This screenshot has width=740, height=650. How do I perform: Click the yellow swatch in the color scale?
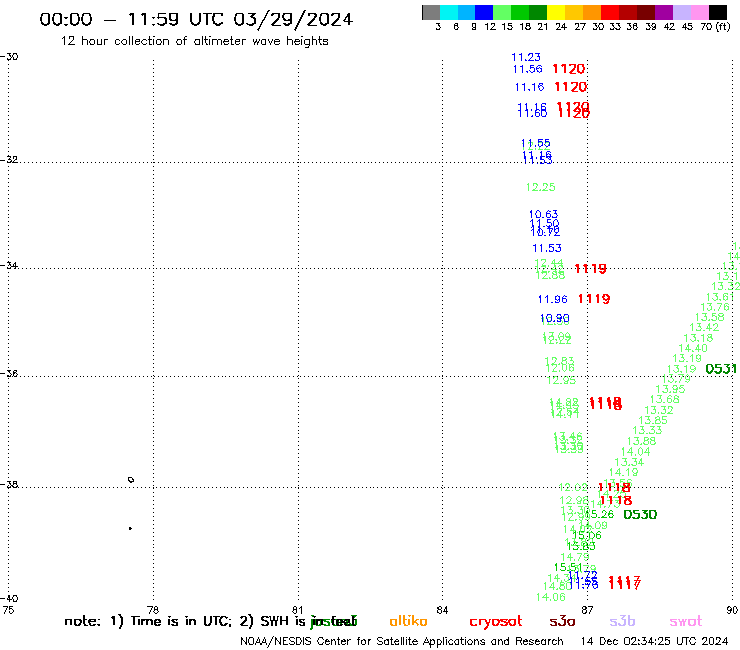[x=556, y=12]
